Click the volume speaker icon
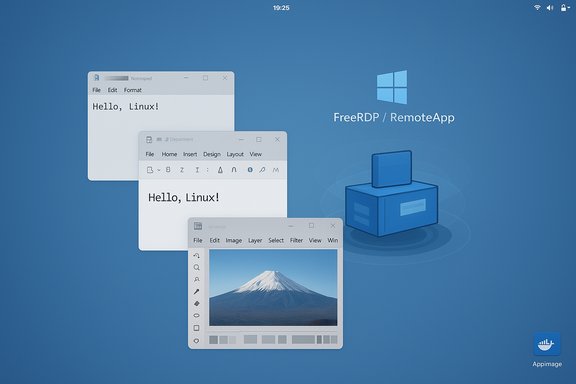 pyautogui.click(x=550, y=8)
